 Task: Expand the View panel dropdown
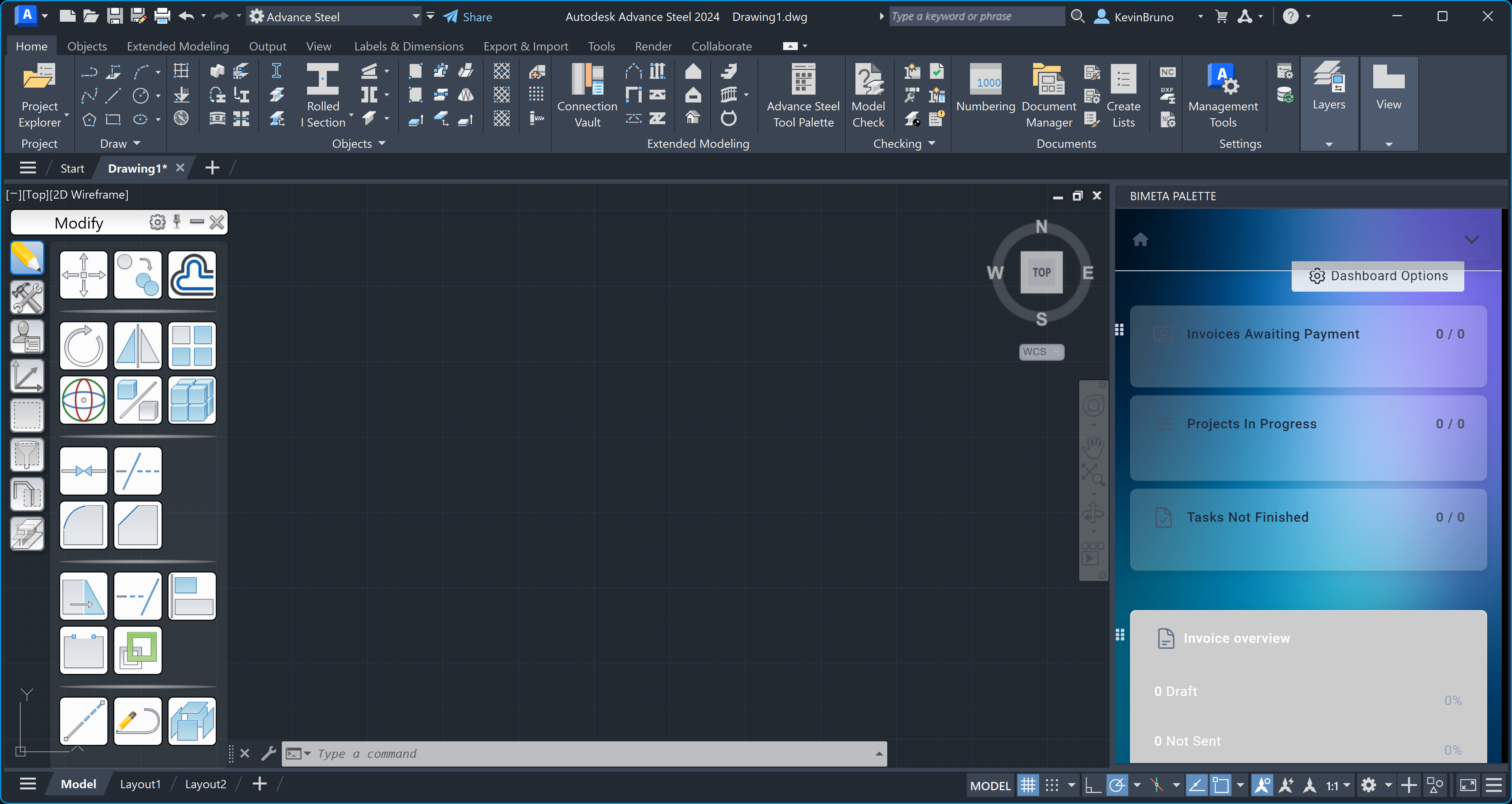coord(1389,144)
